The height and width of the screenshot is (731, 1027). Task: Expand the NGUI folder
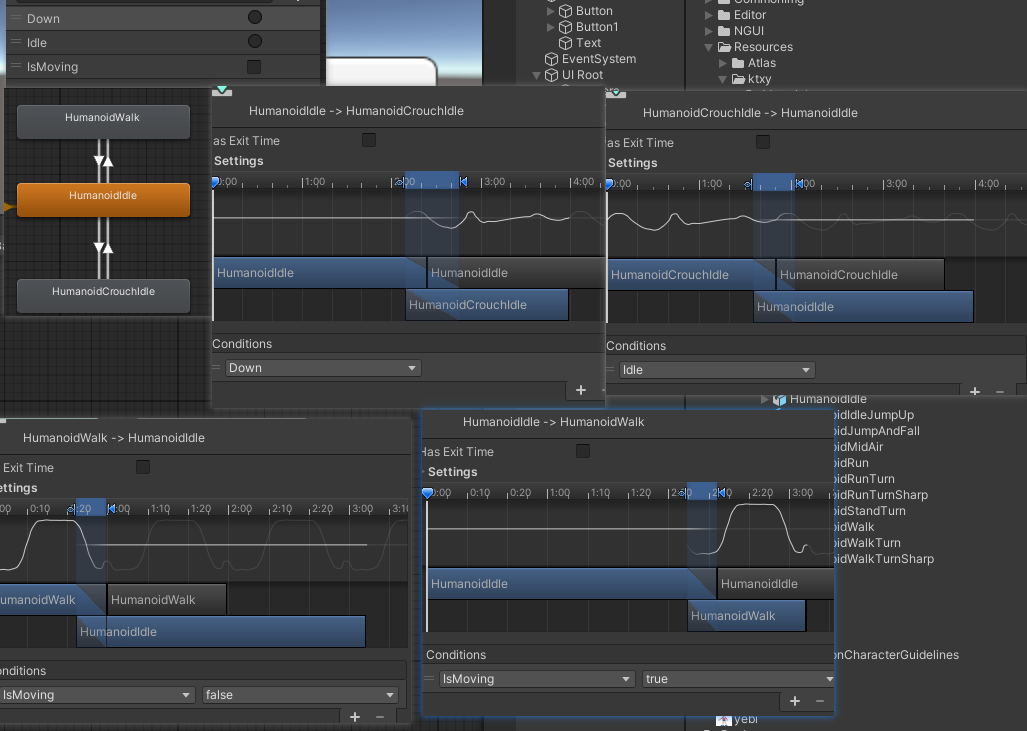708,31
